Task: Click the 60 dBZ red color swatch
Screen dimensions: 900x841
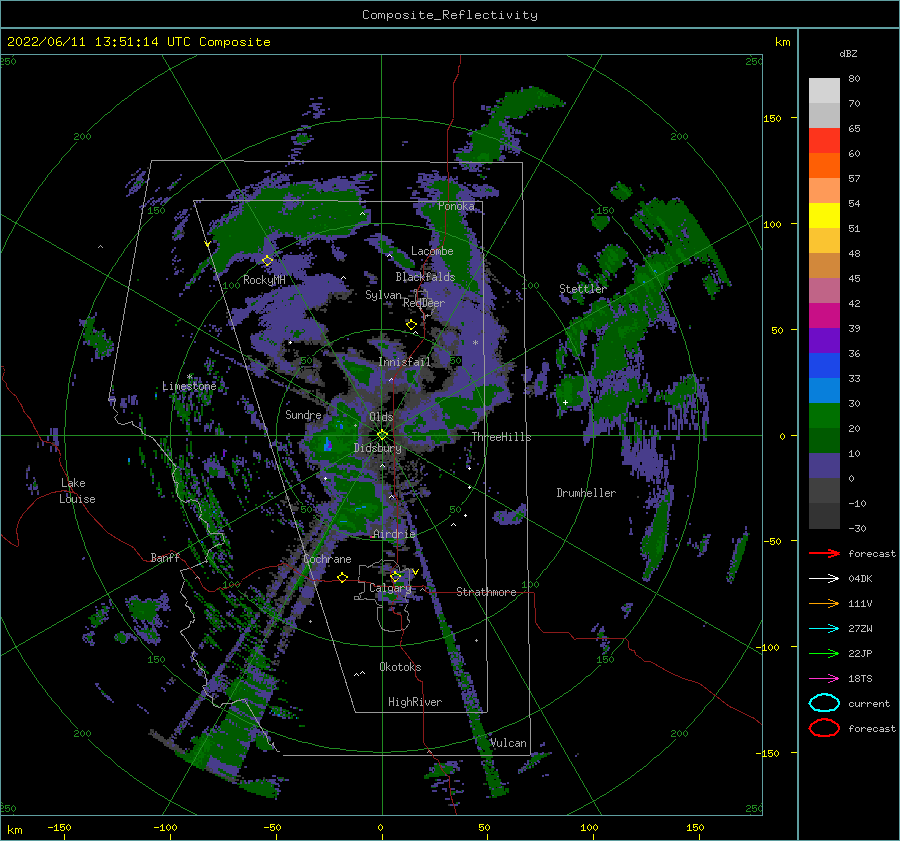Action: tap(824, 141)
